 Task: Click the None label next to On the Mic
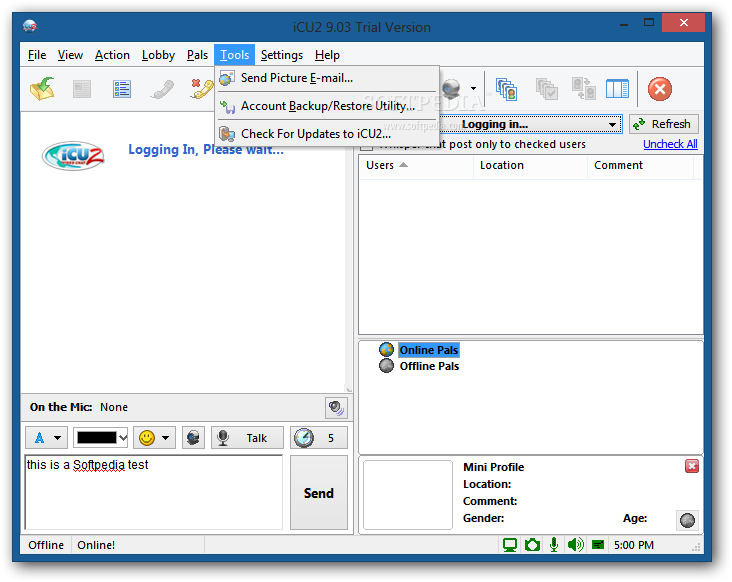[114, 407]
